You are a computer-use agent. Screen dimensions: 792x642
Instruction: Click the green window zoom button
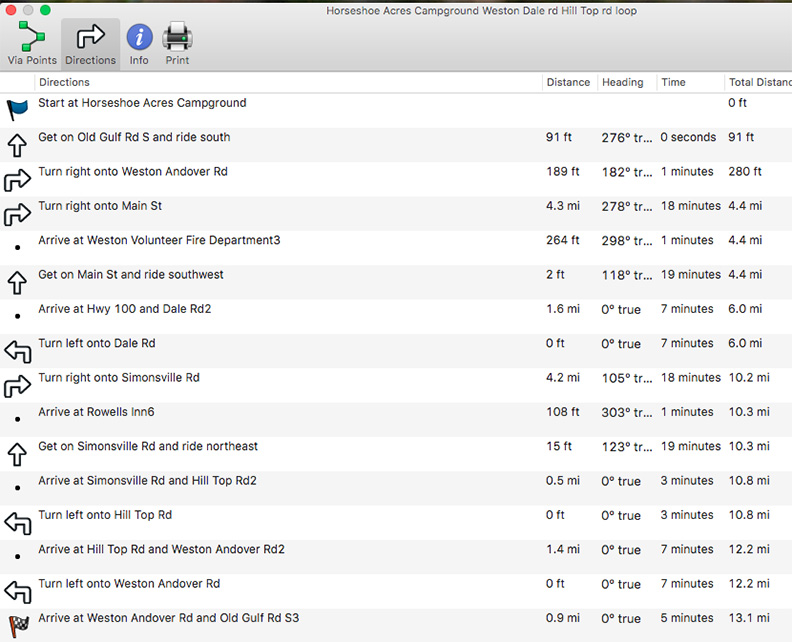[x=46, y=10]
